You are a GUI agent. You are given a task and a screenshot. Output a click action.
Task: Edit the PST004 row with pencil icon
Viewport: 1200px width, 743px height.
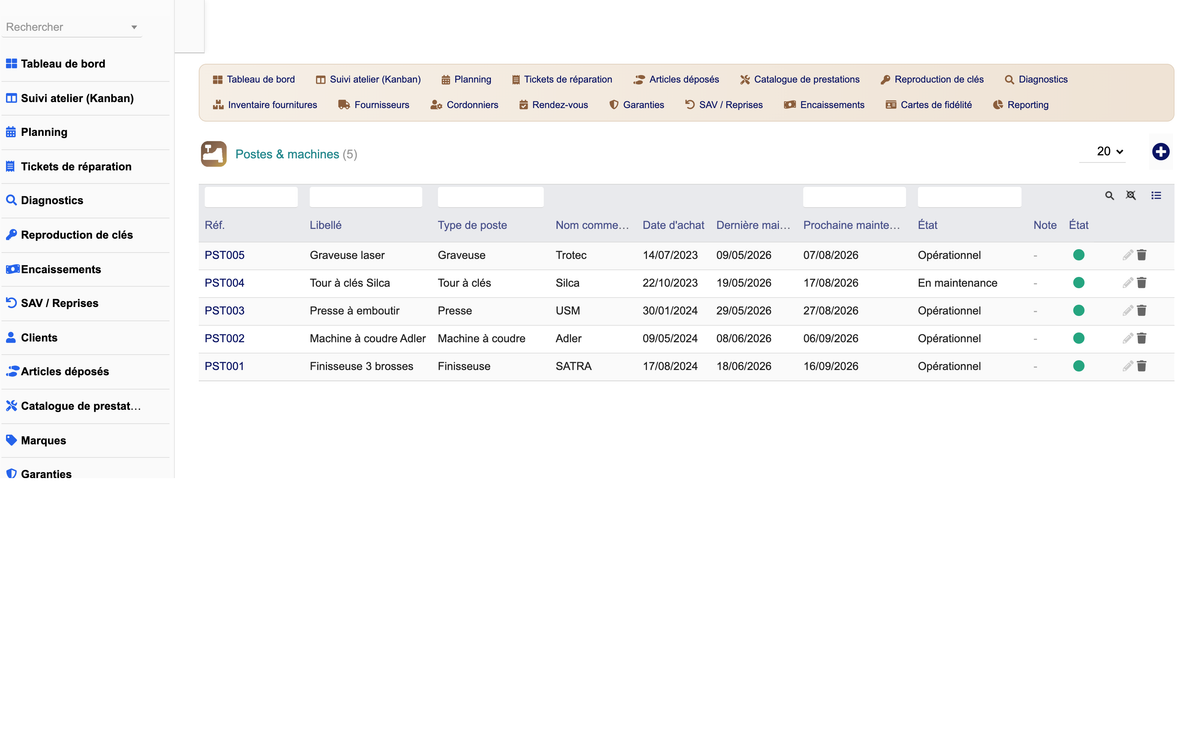pyautogui.click(x=1127, y=283)
